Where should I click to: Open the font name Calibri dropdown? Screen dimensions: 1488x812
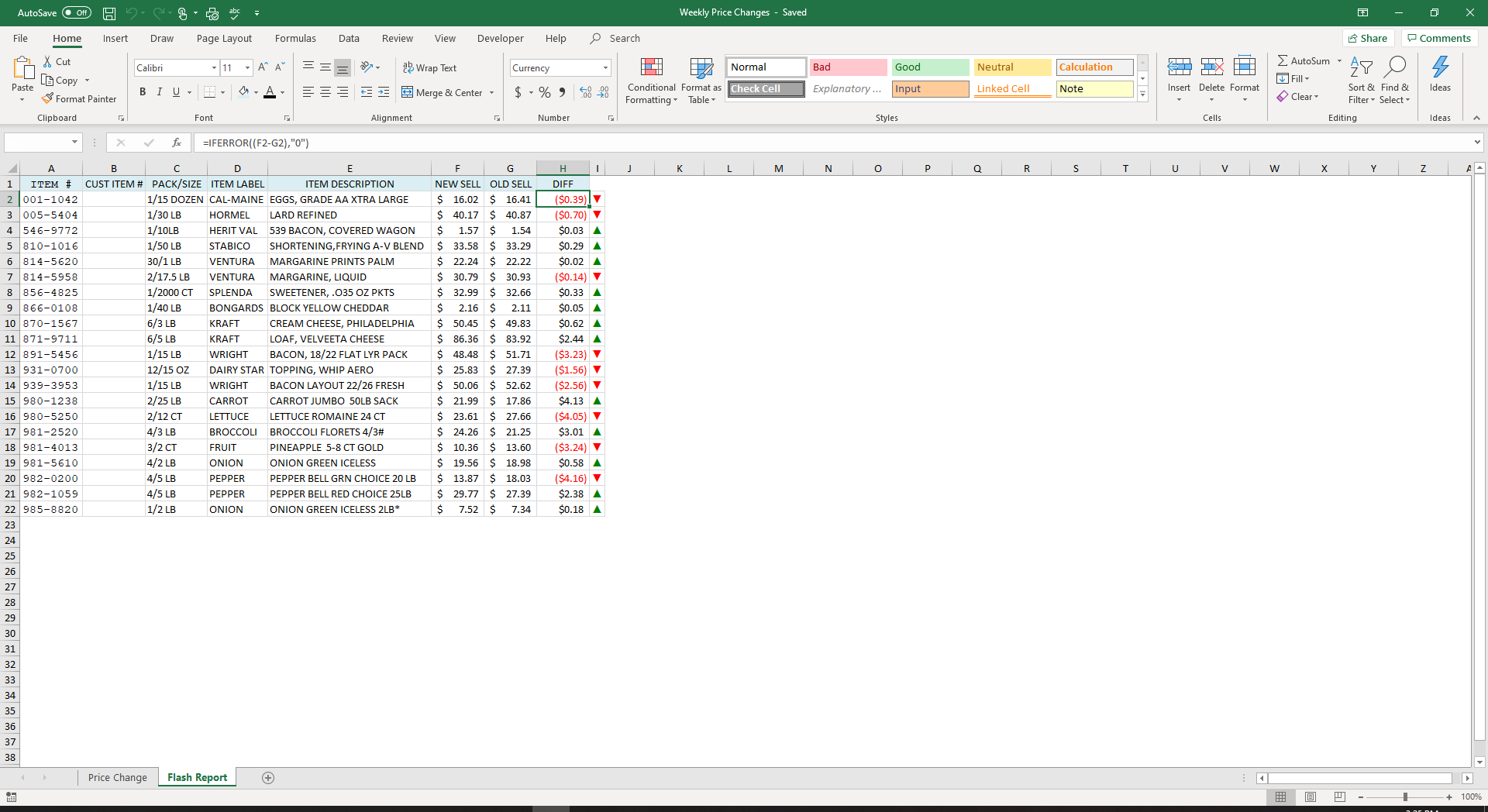pyautogui.click(x=214, y=67)
